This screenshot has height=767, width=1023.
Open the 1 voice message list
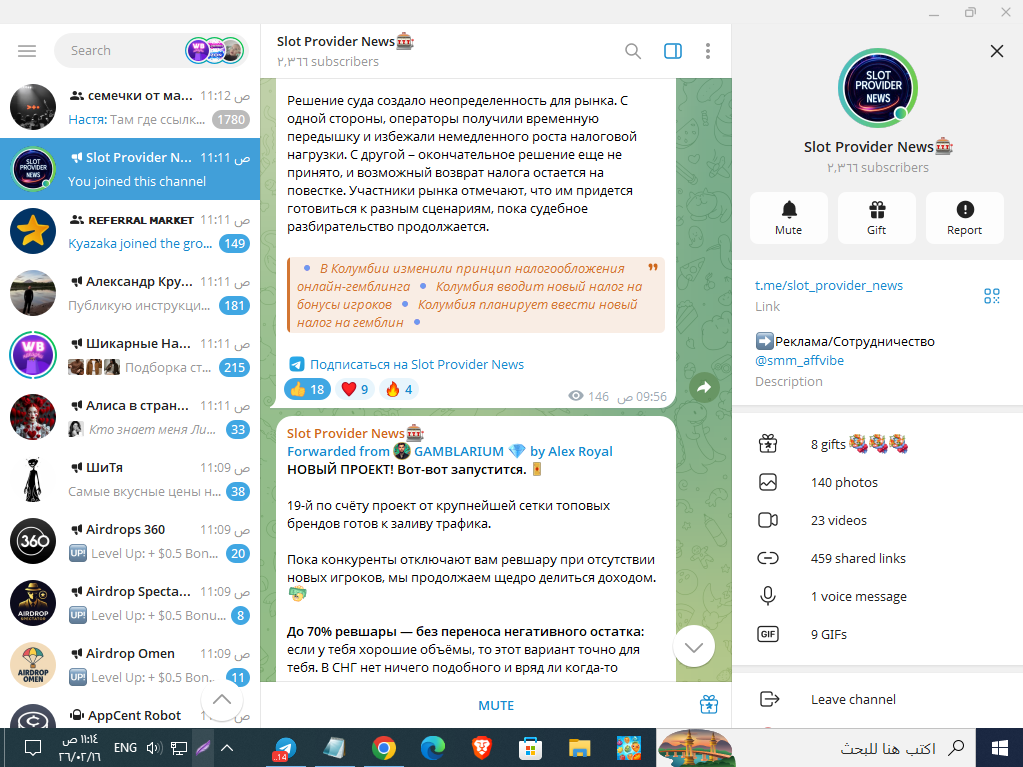click(x=878, y=596)
